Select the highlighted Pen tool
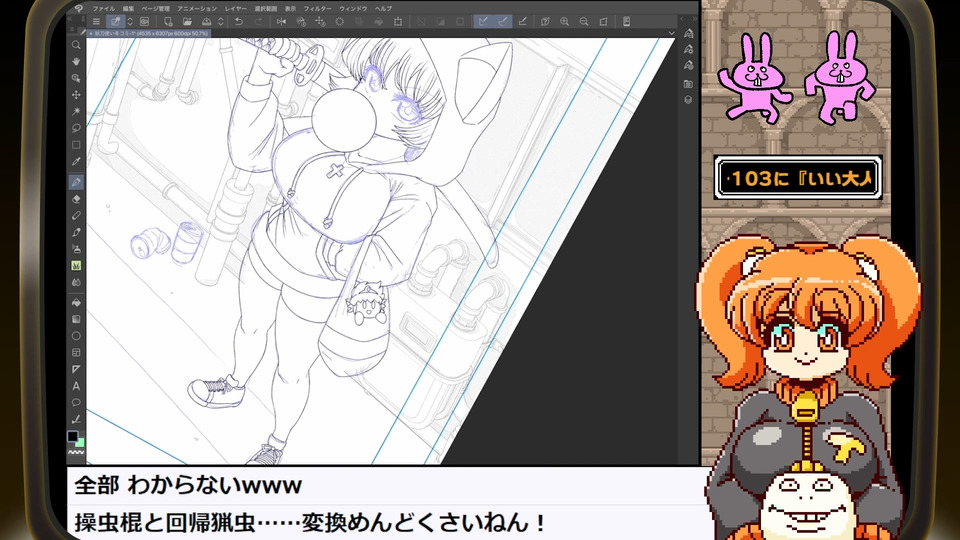Screen dimensions: 960x540 pos(76,182)
